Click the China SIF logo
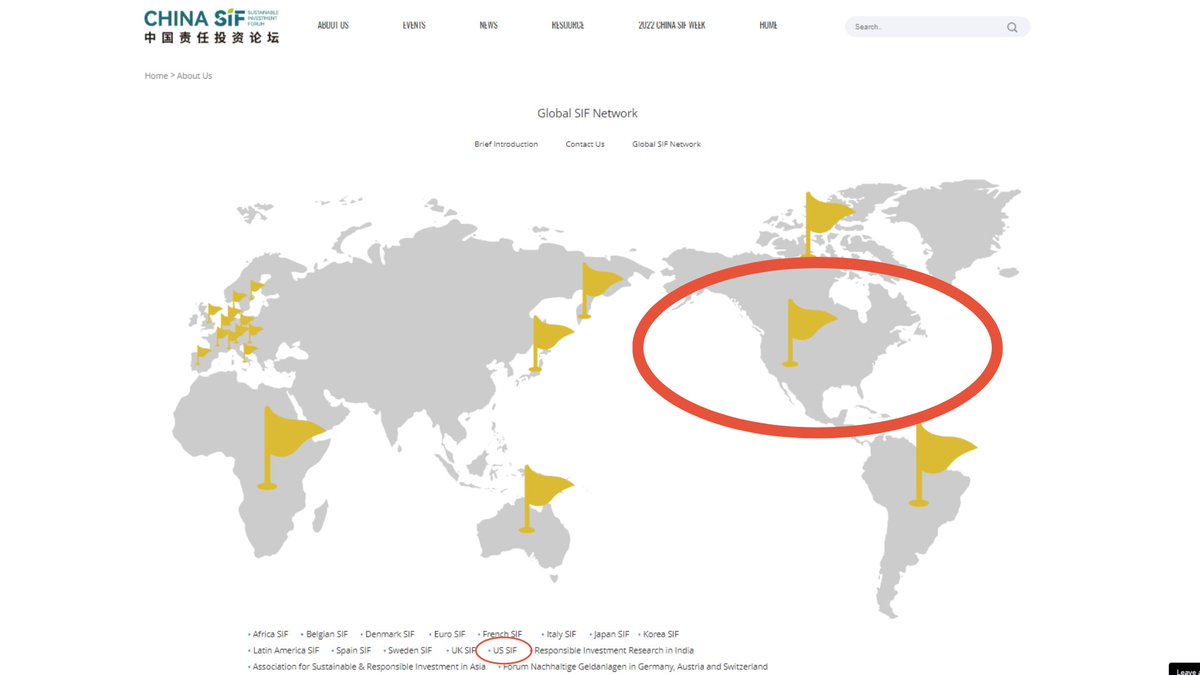Viewport: 1200px width, 675px height. click(212, 26)
